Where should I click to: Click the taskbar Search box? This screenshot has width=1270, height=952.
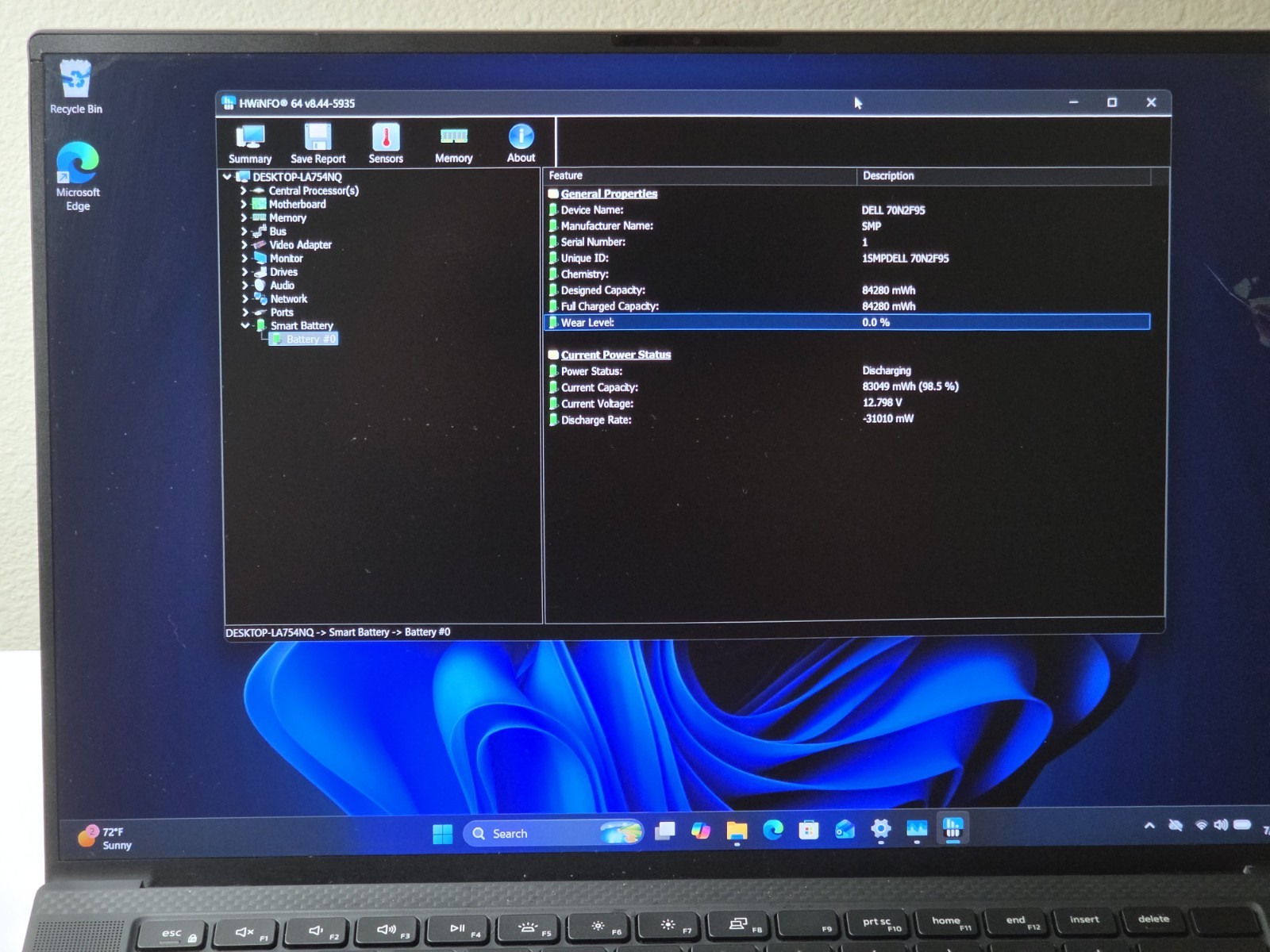pyautogui.click(x=552, y=833)
